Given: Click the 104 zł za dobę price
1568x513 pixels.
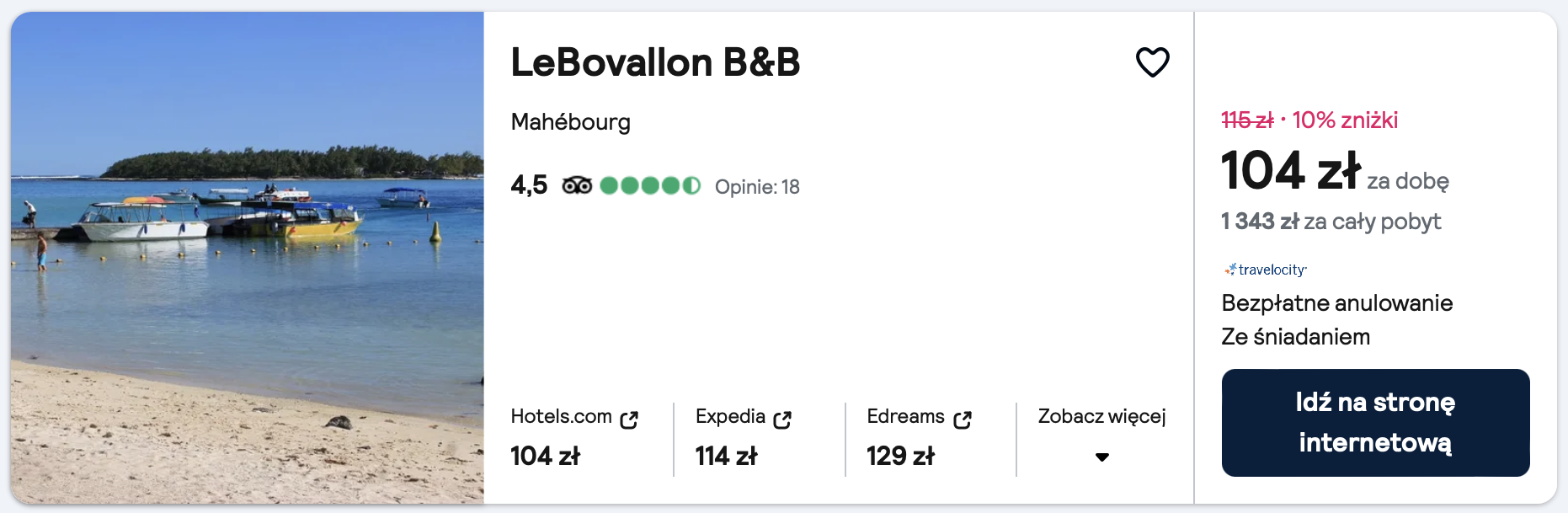Looking at the screenshot, I should 1291,171.
